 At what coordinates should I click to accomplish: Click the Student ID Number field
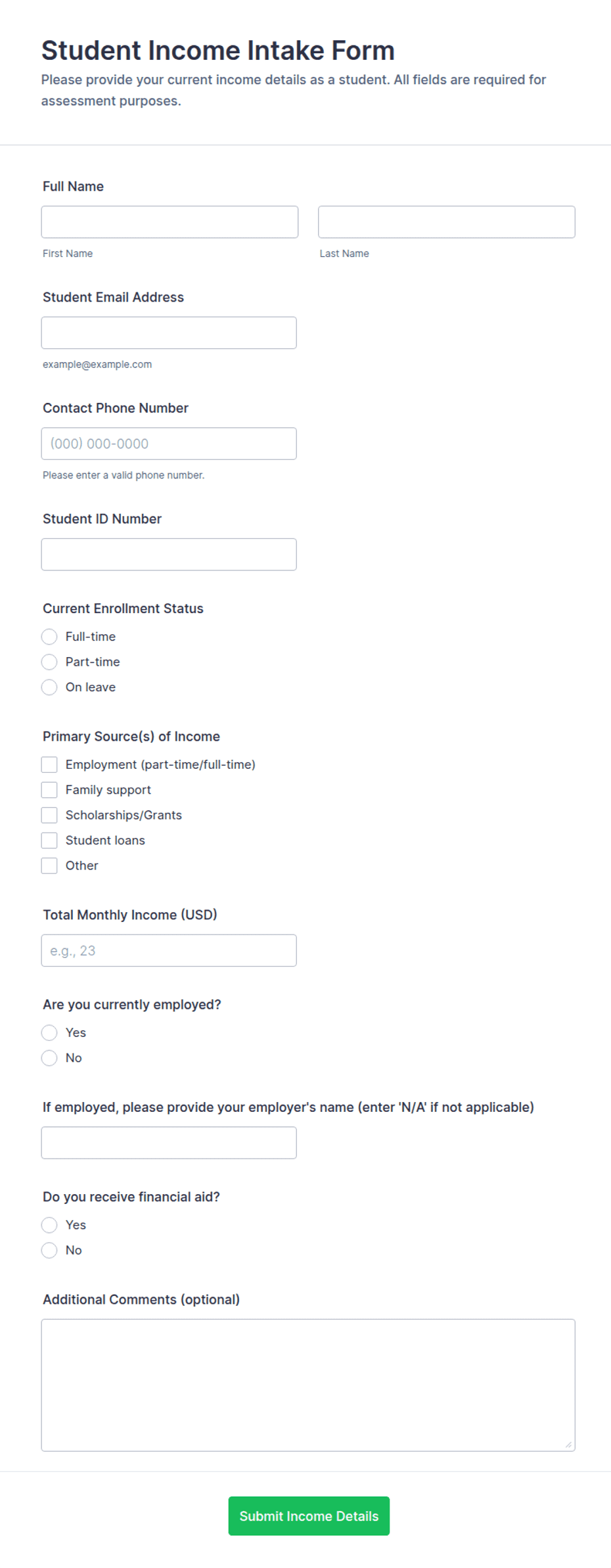tap(169, 555)
